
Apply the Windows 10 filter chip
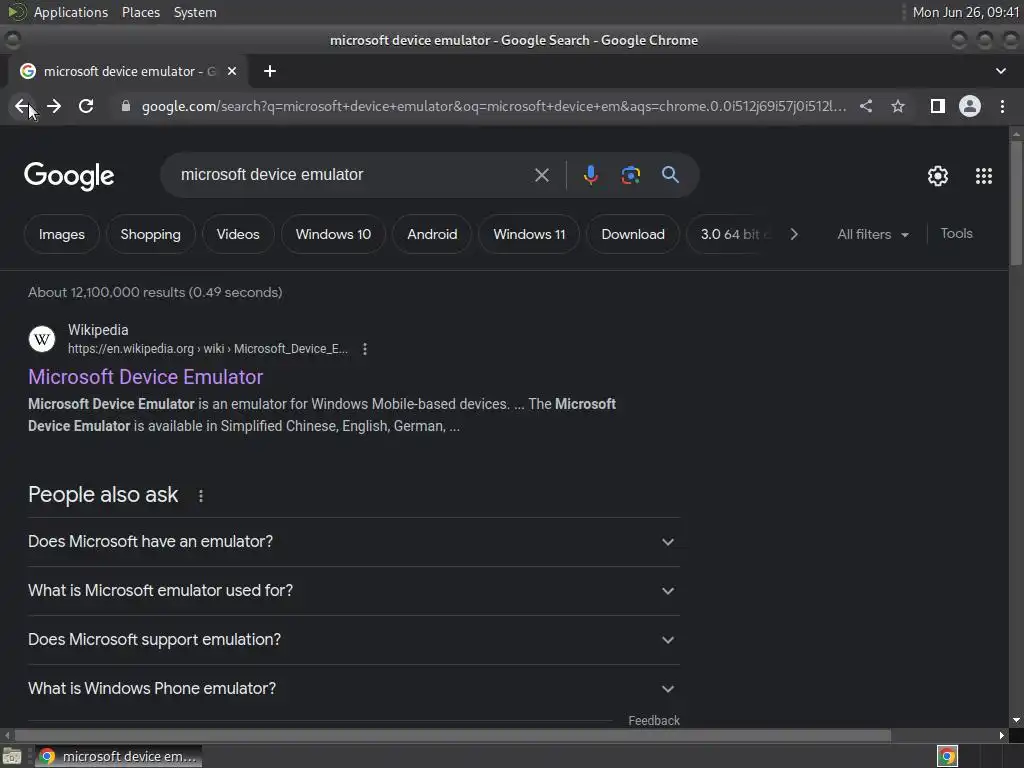(x=333, y=234)
